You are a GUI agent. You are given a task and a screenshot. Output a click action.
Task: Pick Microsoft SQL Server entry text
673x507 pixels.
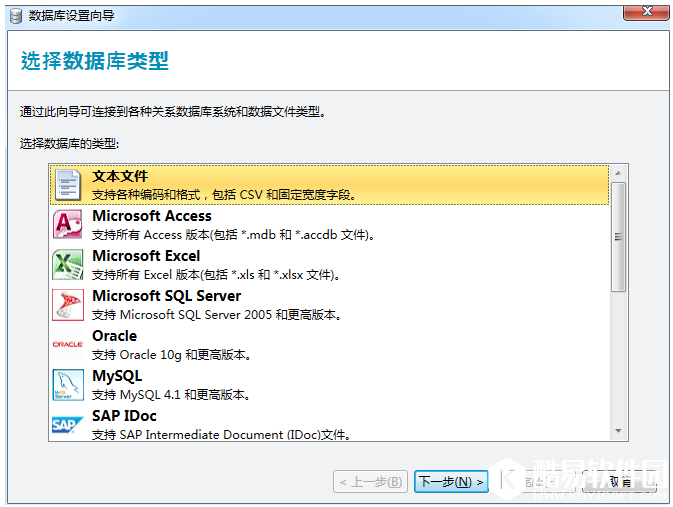pyautogui.click(x=166, y=296)
